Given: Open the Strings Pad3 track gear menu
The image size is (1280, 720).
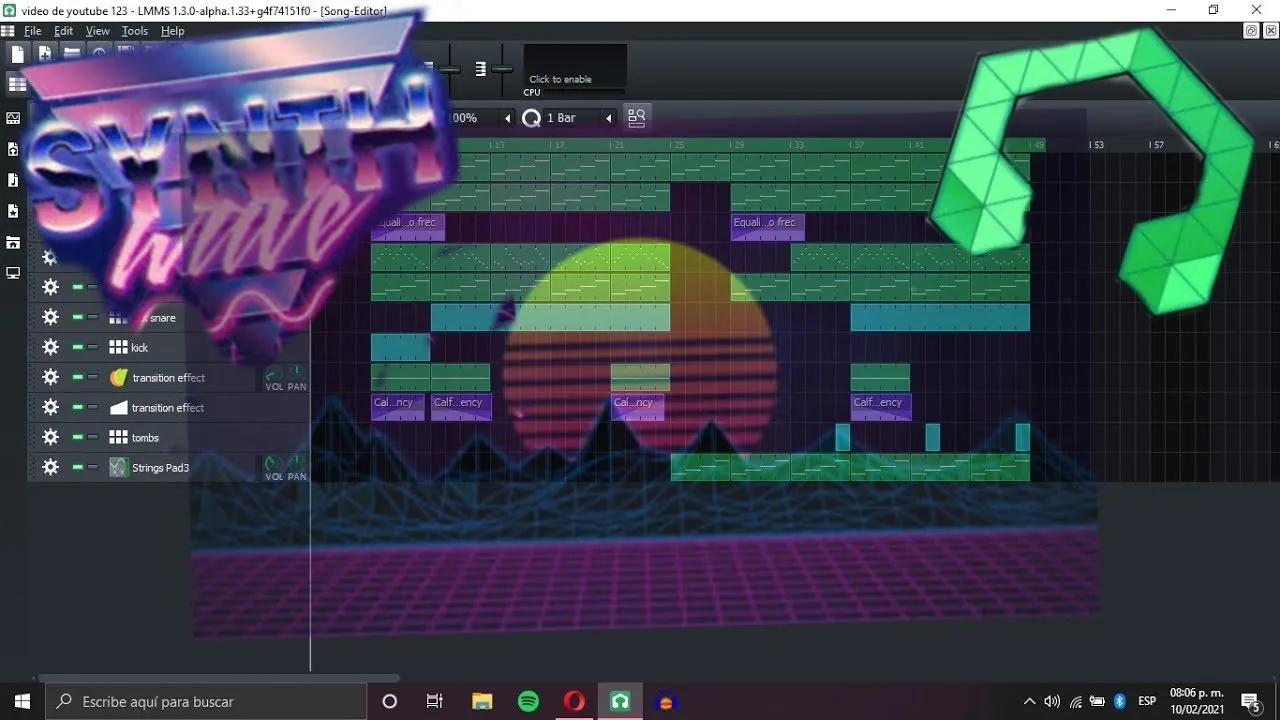Looking at the screenshot, I should click(x=50, y=467).
